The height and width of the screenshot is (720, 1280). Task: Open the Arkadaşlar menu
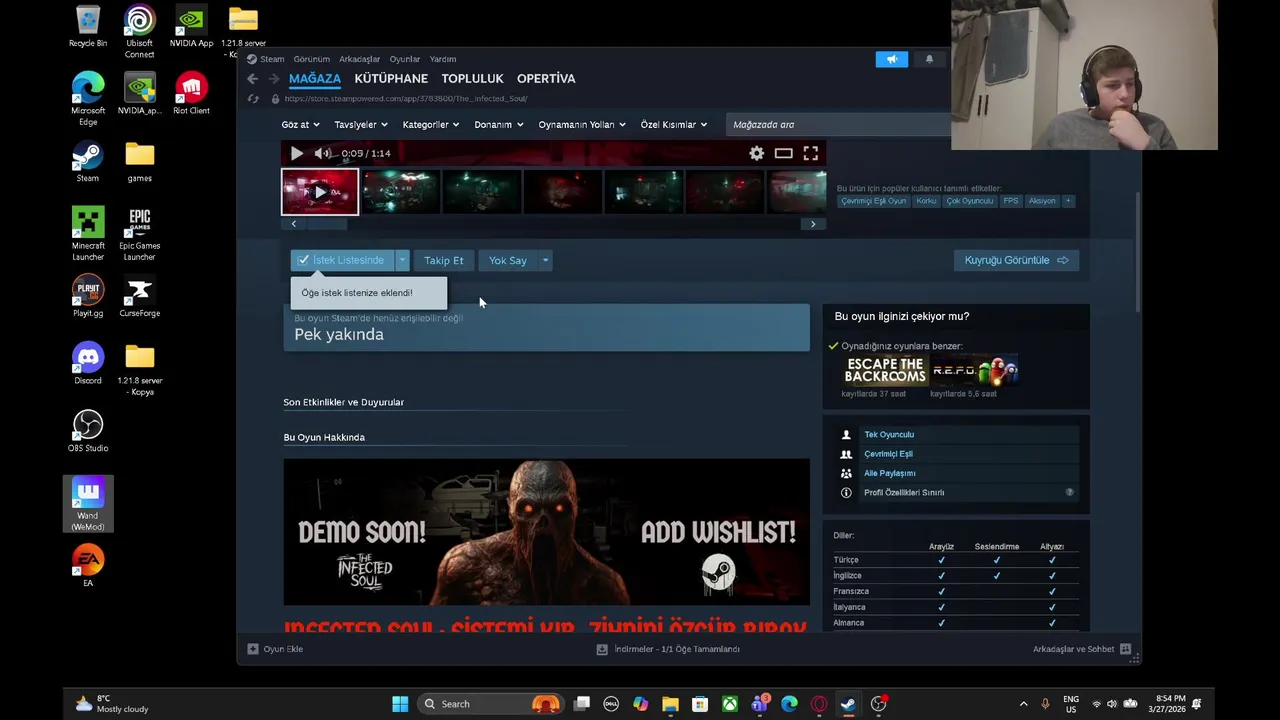tap(359, 59)
